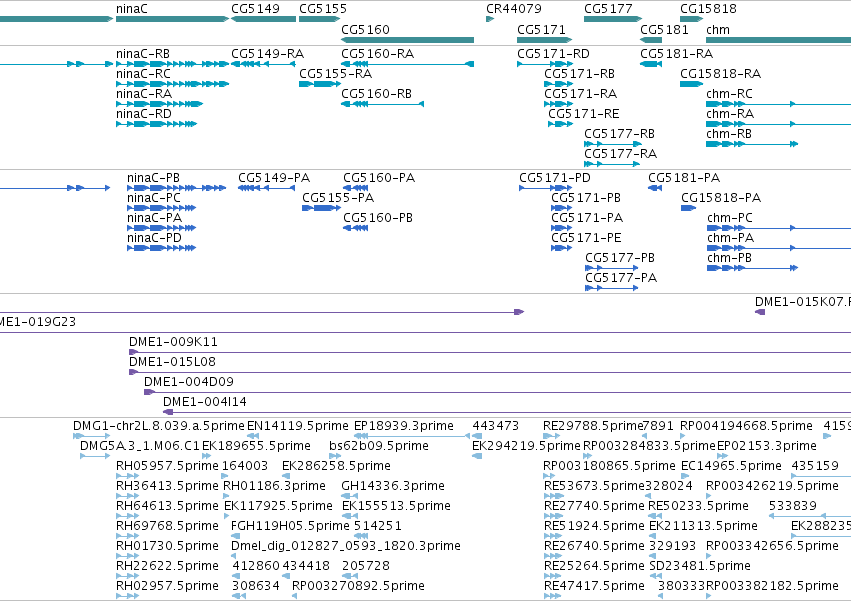
Task: Click BAC clone DME1-004I14
Action: 205,402
